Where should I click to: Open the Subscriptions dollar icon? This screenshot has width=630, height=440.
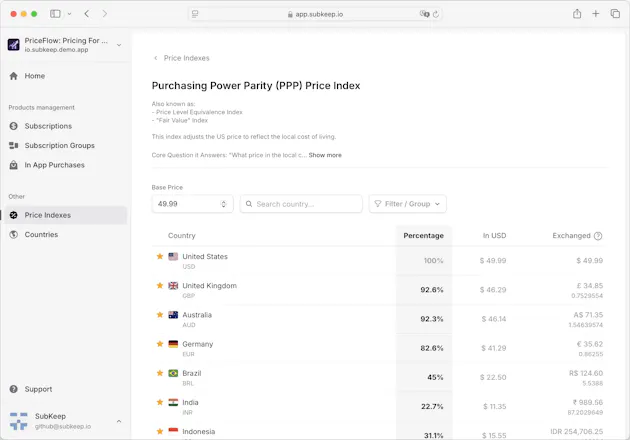tap(13, 126)
